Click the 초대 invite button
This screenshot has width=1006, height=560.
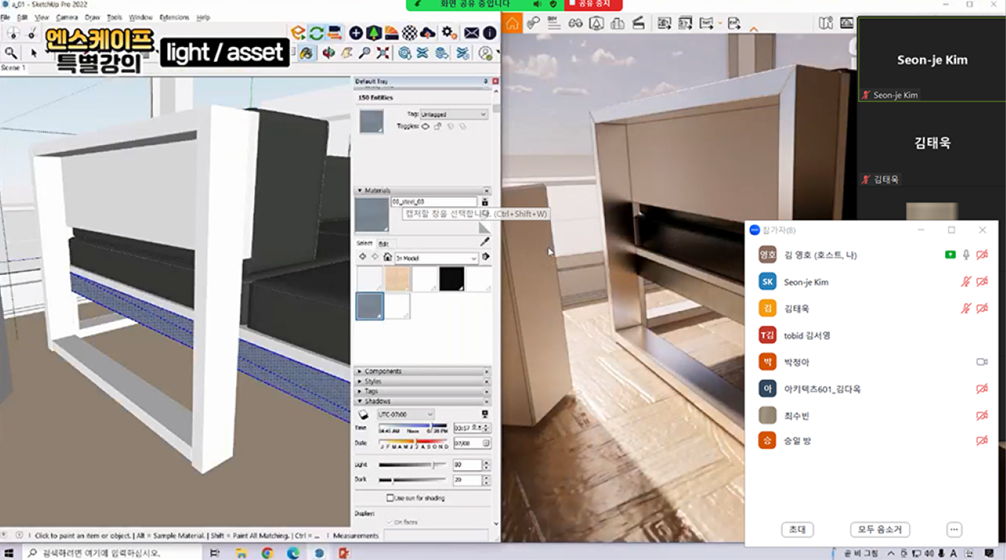click(x=797, y=529)
